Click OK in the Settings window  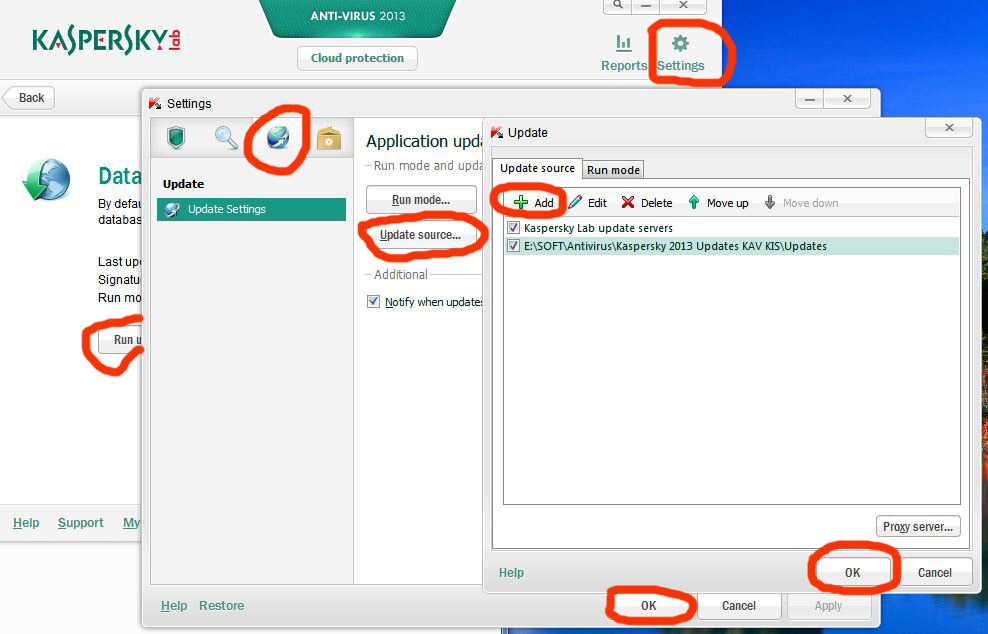[x=648, y=606]
